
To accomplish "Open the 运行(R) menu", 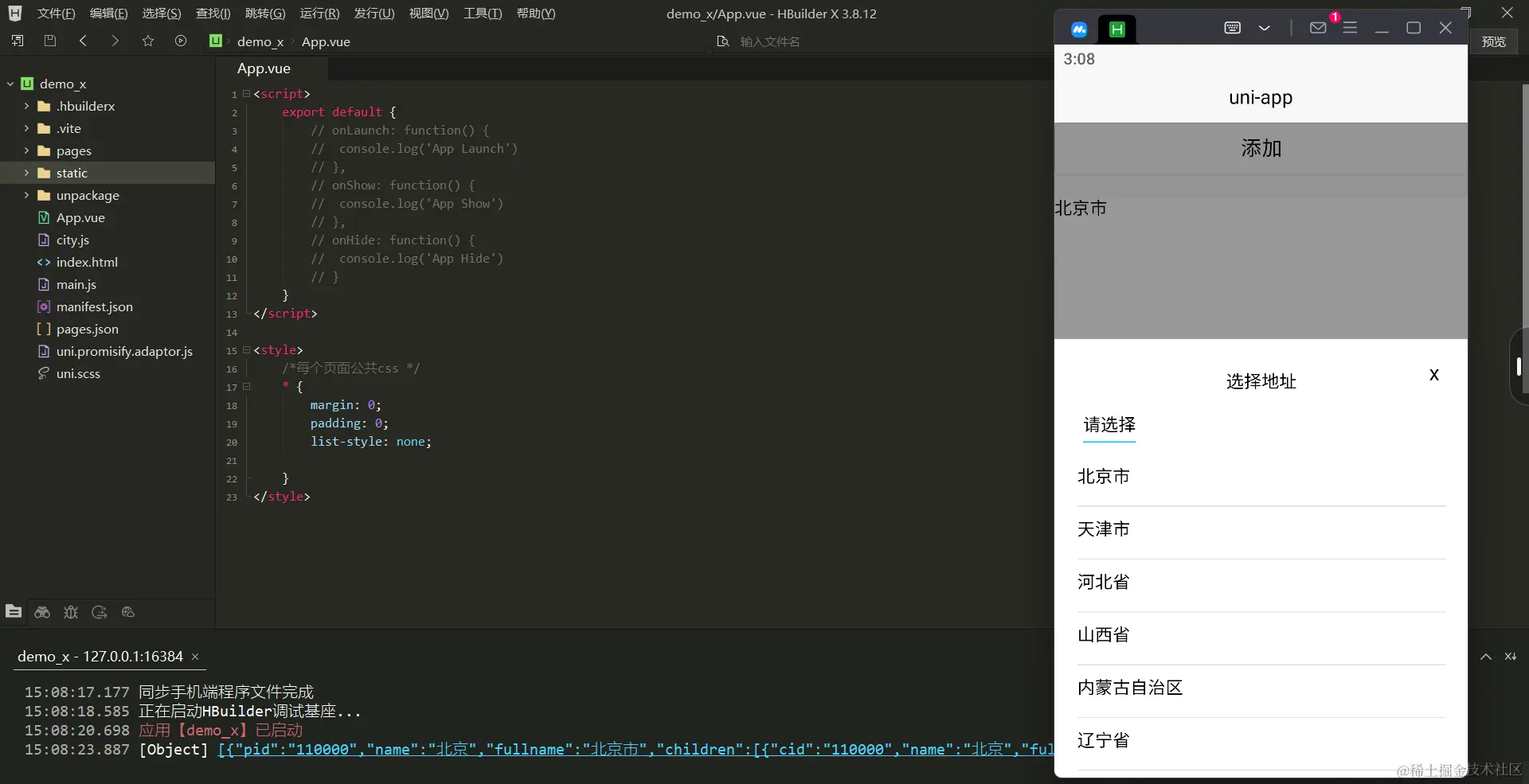I will coord(319,14).
